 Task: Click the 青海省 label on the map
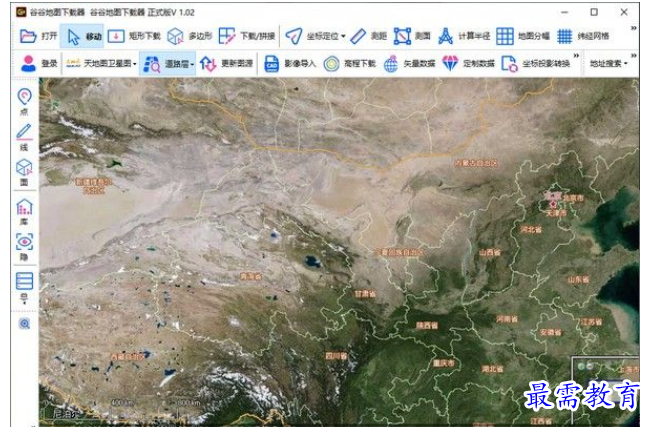coord(251,277)
